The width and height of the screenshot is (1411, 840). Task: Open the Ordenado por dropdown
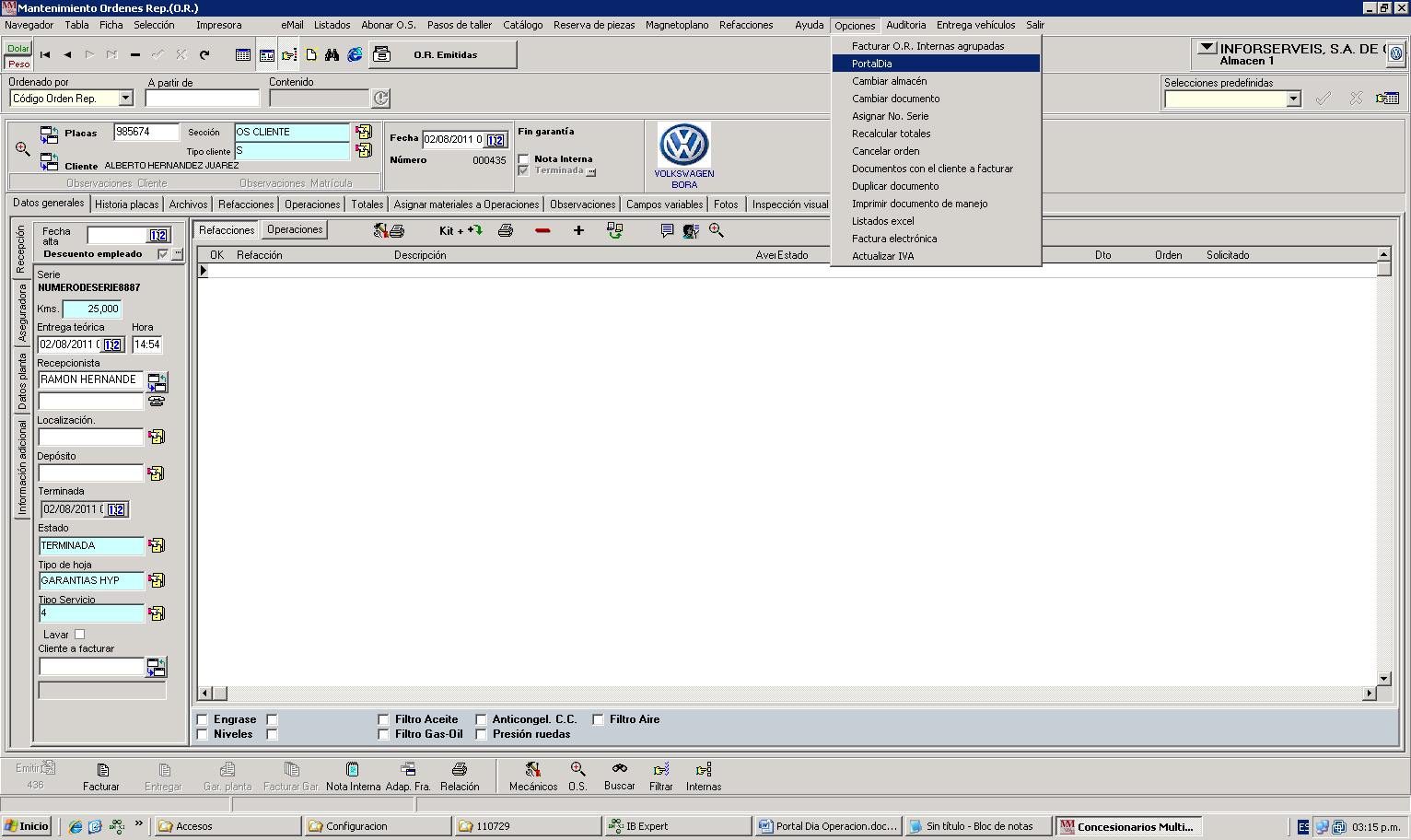click(x=126, y=99)
